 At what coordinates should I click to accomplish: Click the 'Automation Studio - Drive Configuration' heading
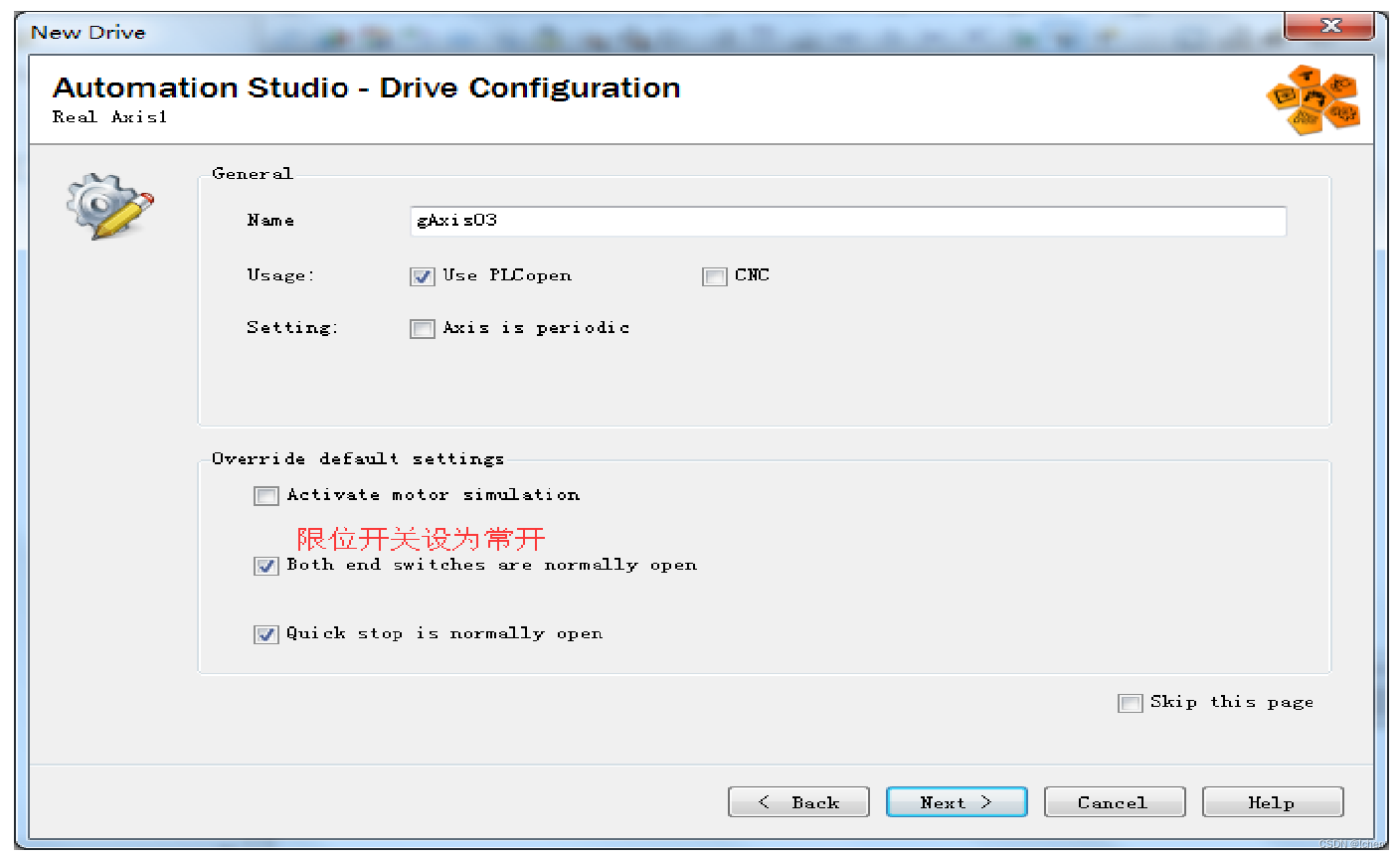click(x=367, y=87)
